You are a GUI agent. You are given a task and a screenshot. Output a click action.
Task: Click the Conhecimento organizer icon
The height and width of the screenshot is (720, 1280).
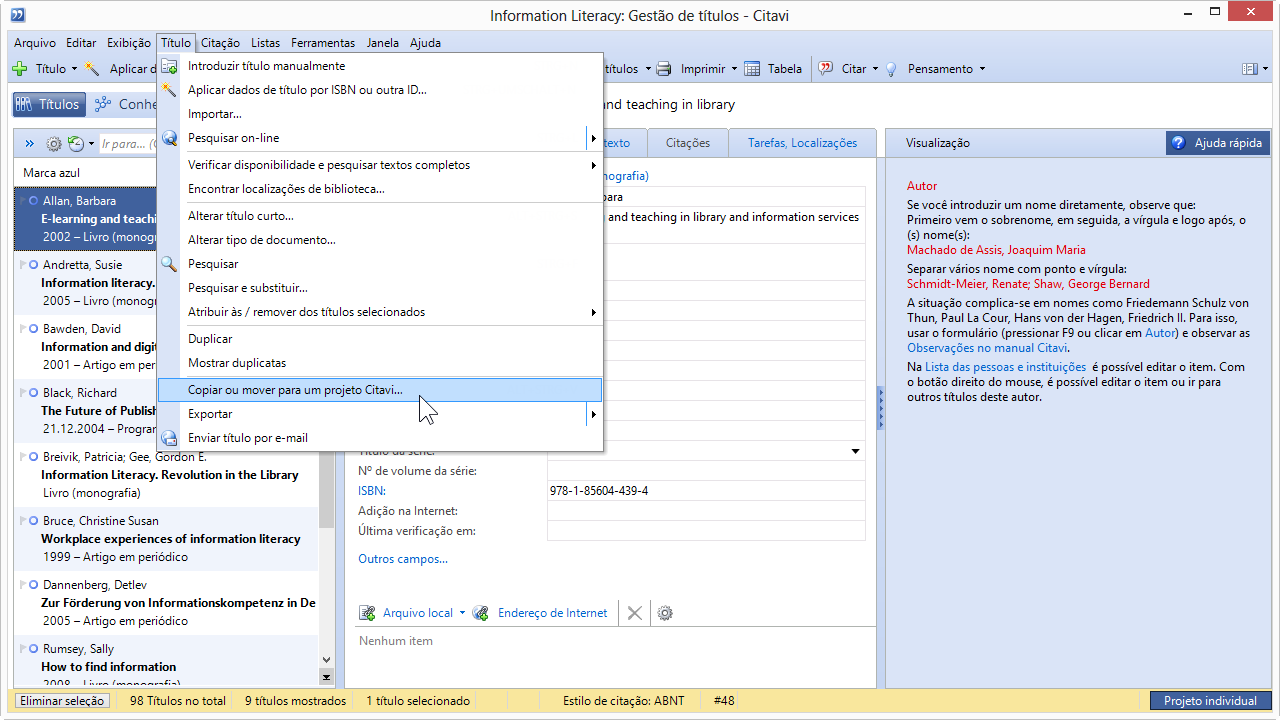102,104
